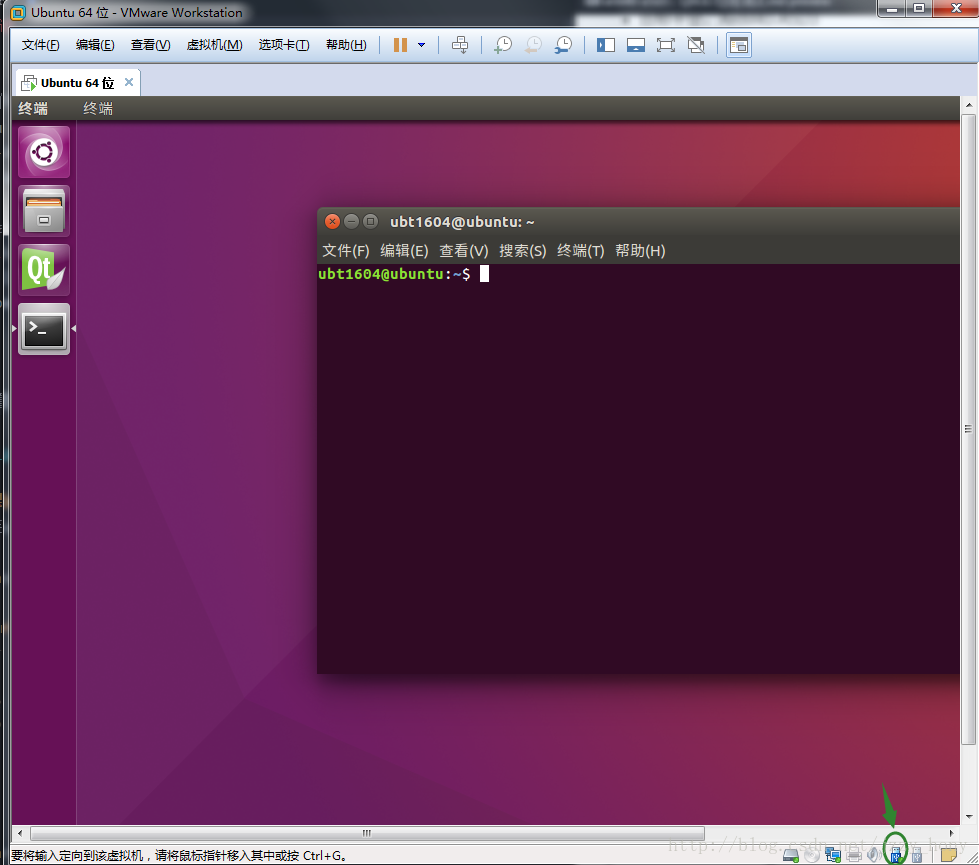Viewport: 979px width, 865px height.
Task: Open terminal 搜索(S) menu
Action: click(x=523, y=251)
